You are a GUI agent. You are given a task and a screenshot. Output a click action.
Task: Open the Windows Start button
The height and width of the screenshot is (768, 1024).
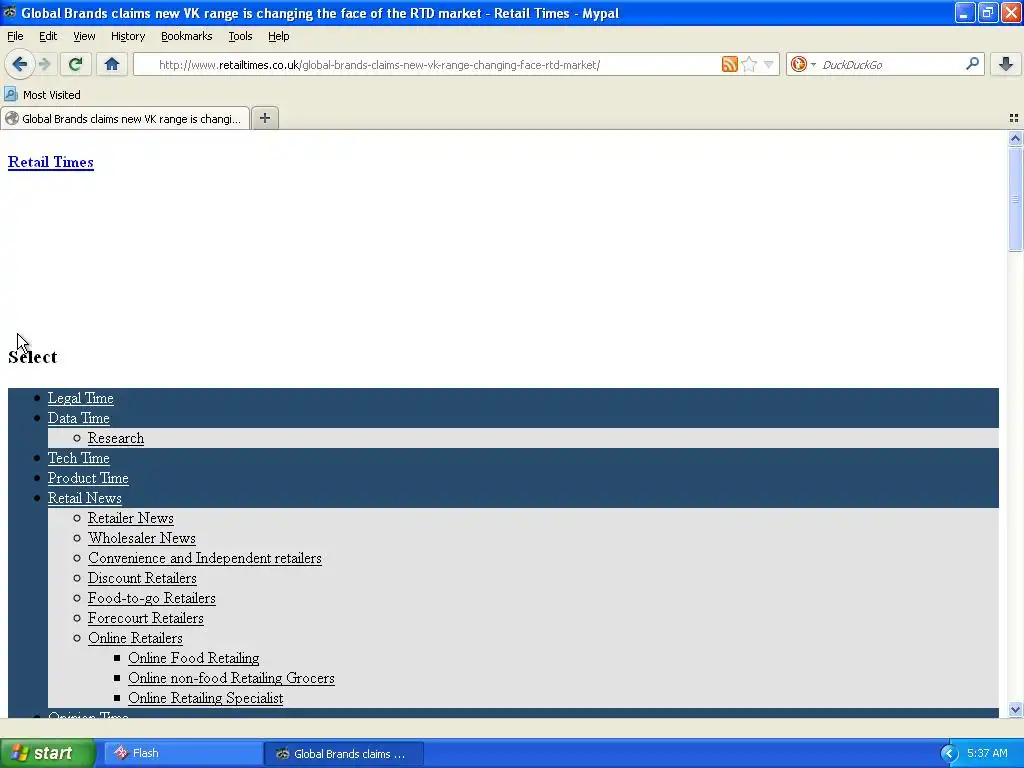[48, 753]
